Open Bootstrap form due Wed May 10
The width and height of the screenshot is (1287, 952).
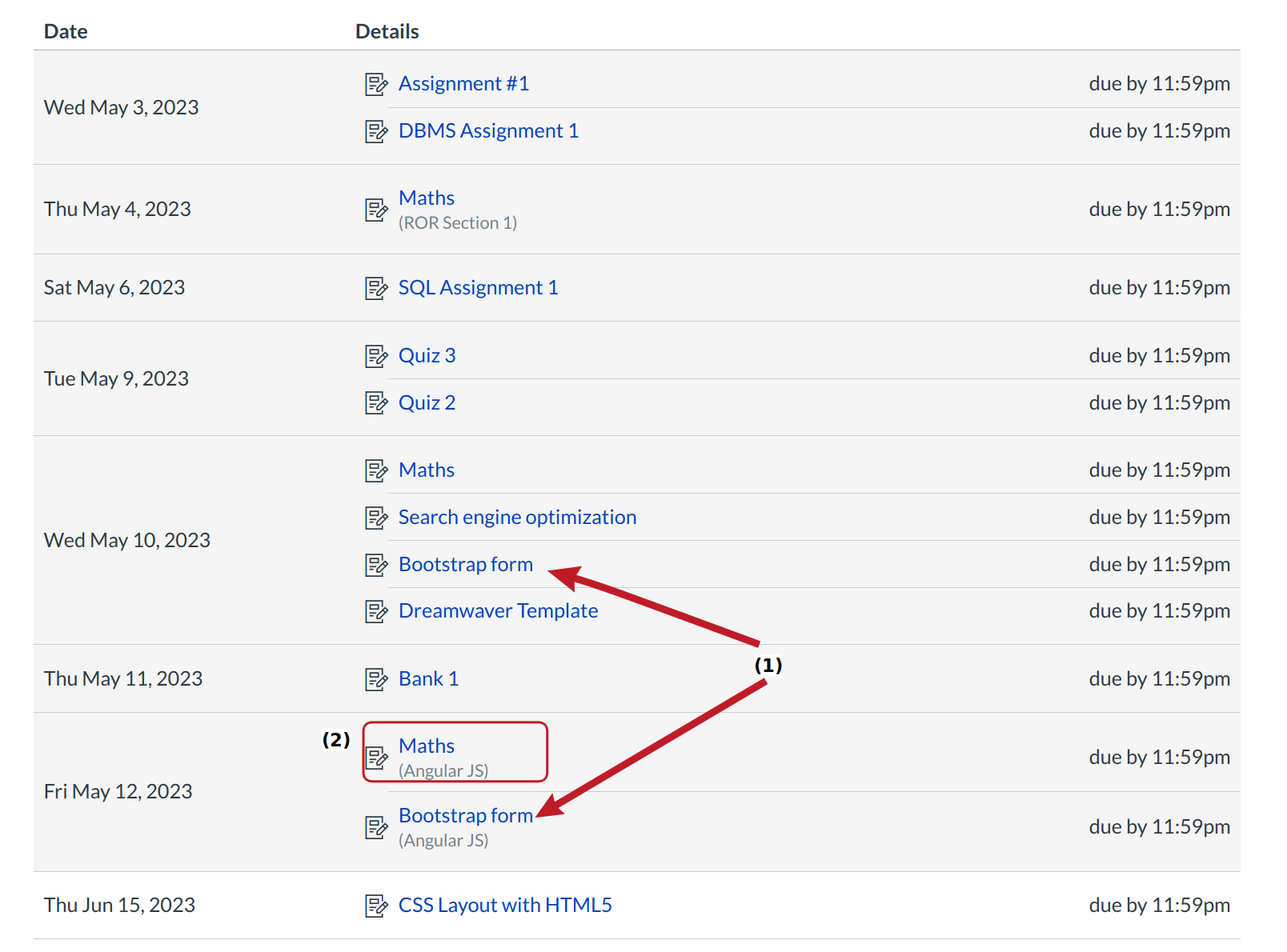point(465,565)
